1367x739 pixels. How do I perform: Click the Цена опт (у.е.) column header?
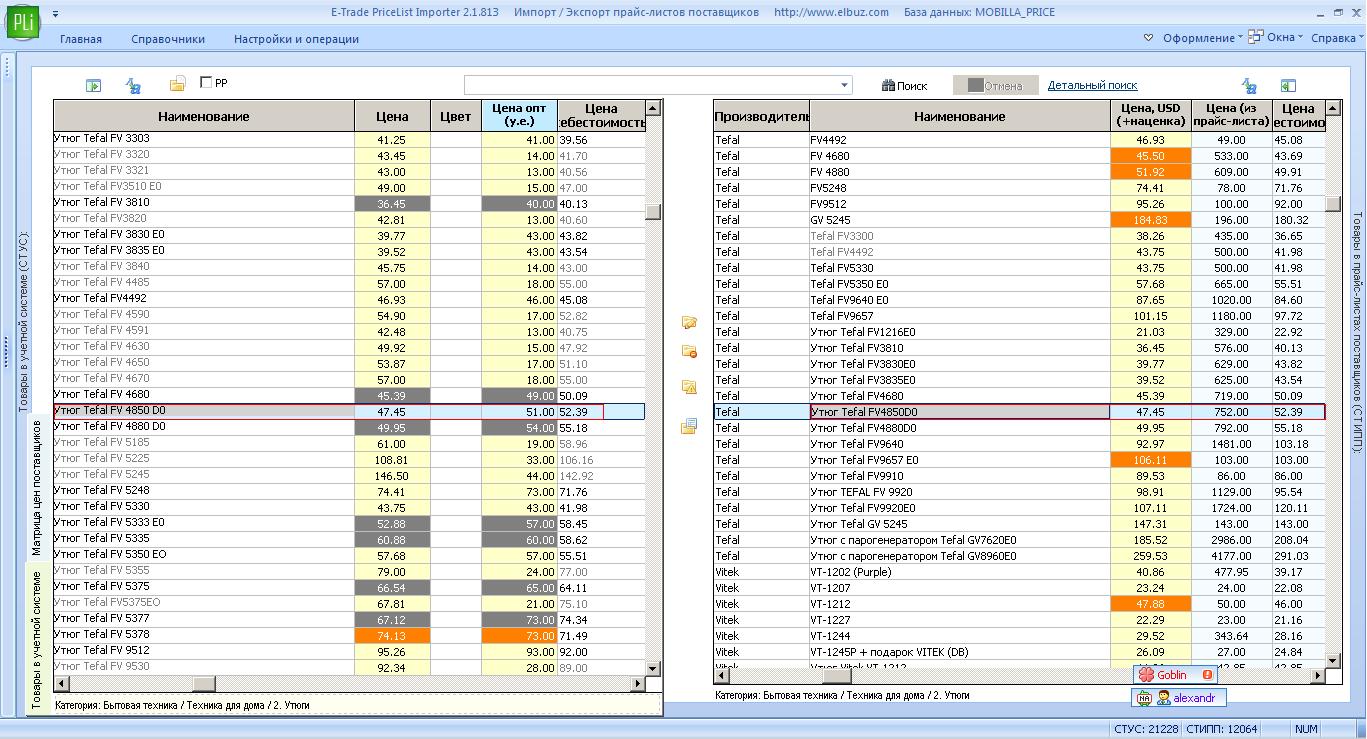pos(519,116)
